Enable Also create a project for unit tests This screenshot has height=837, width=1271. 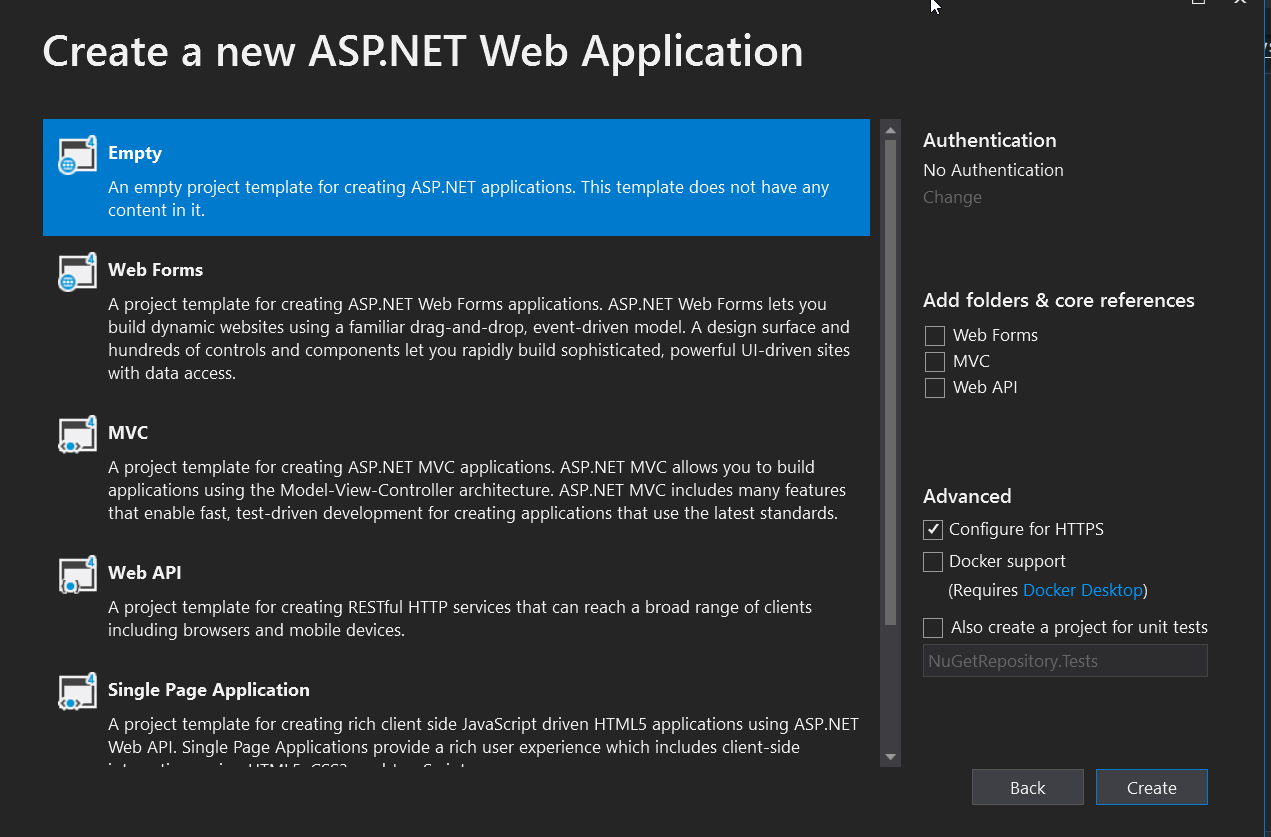(x=933, y=628)
